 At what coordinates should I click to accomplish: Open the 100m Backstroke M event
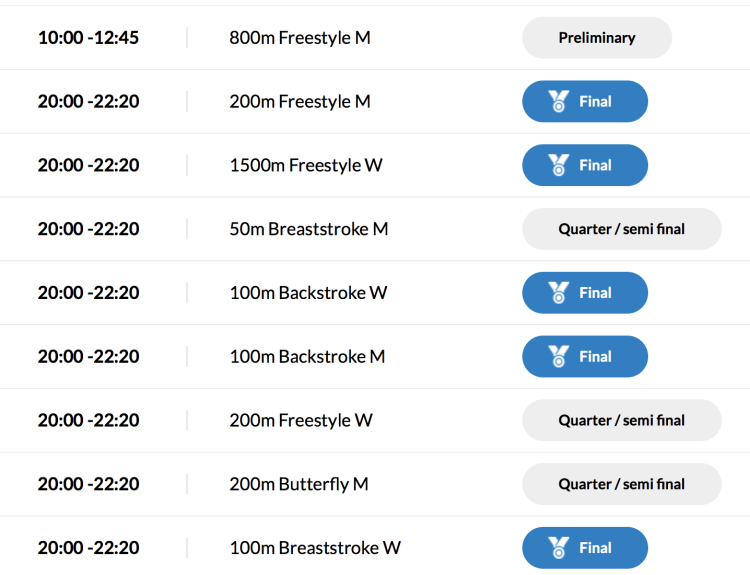click(307, 357)
